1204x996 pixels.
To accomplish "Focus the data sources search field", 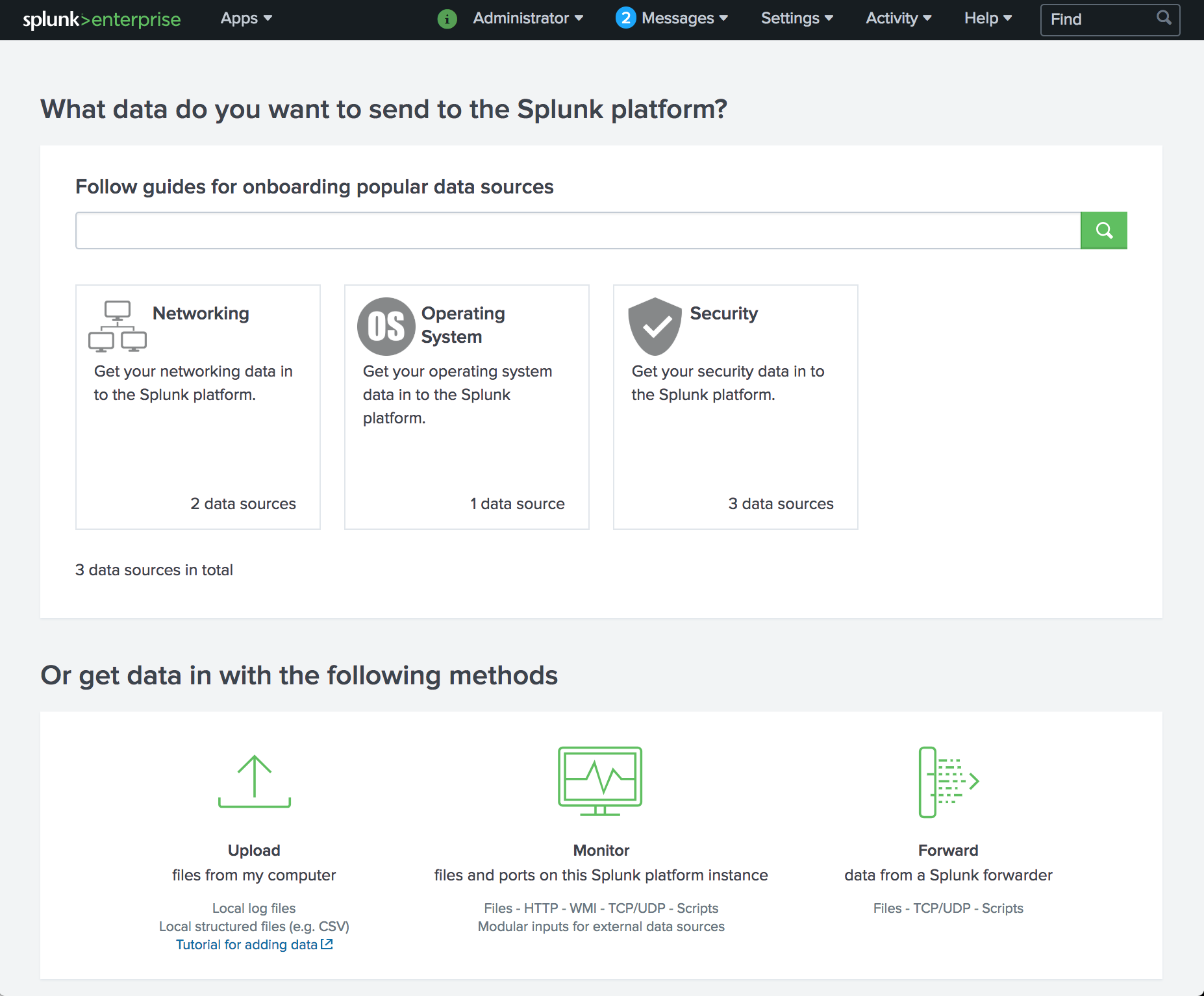I will click(577, 230).
